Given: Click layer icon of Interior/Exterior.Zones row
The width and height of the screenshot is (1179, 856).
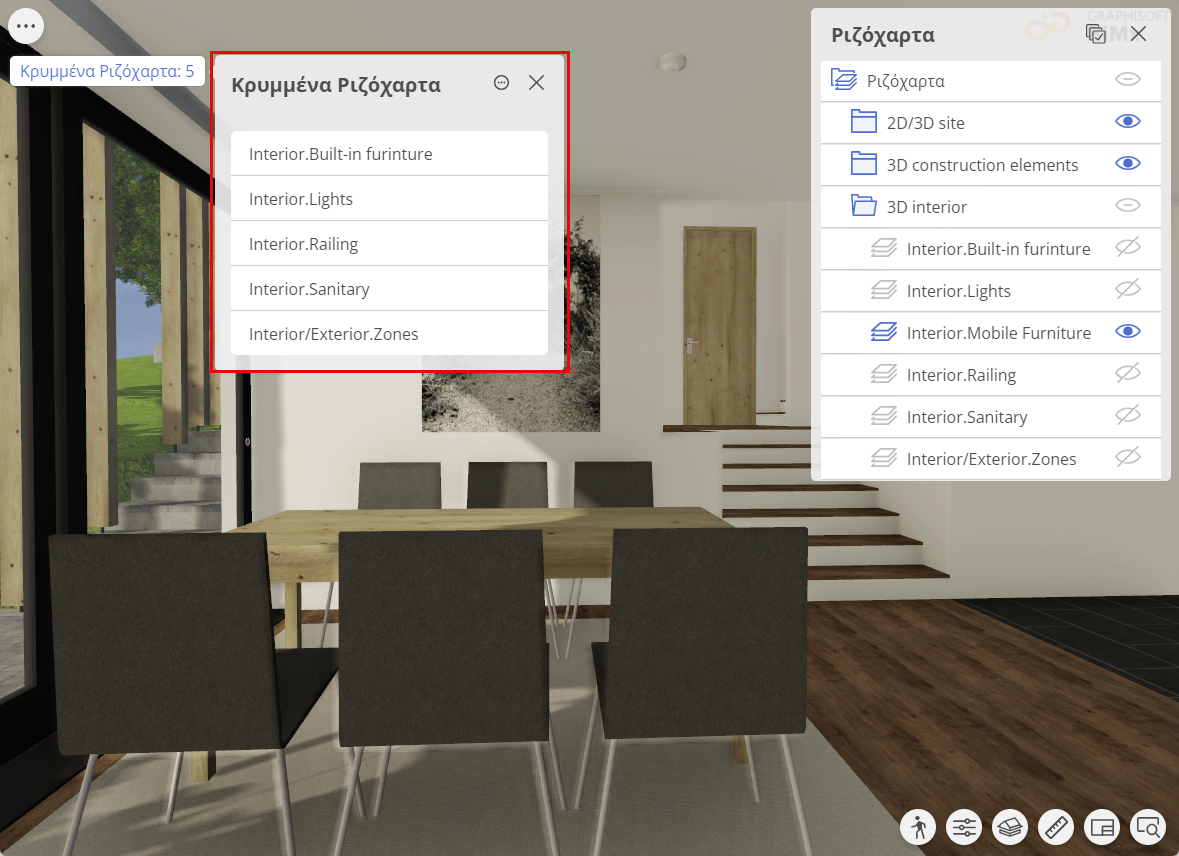Looking at the screenshot, I should [883, 458].
